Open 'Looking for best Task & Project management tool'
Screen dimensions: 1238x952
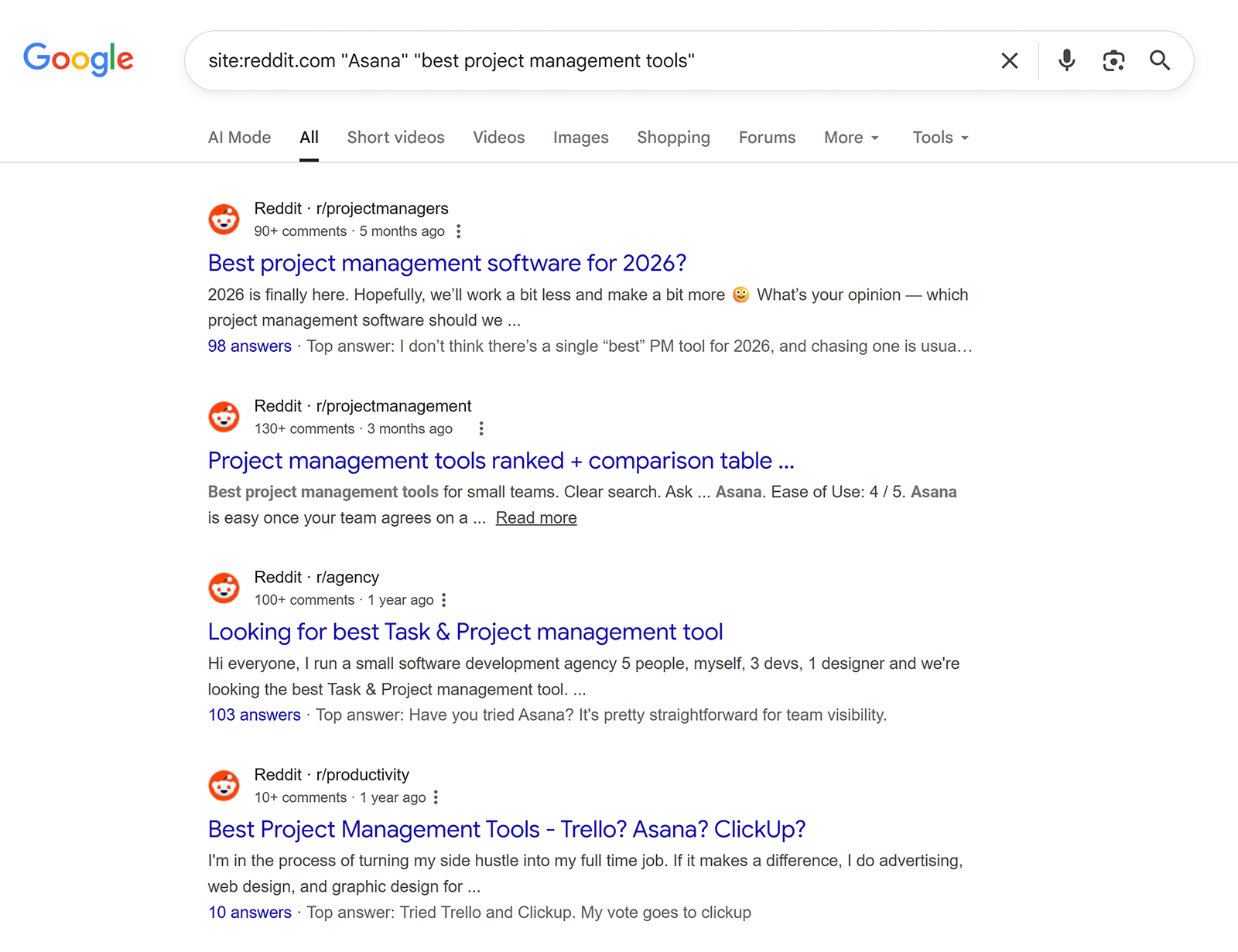click(x=465, y=632)
